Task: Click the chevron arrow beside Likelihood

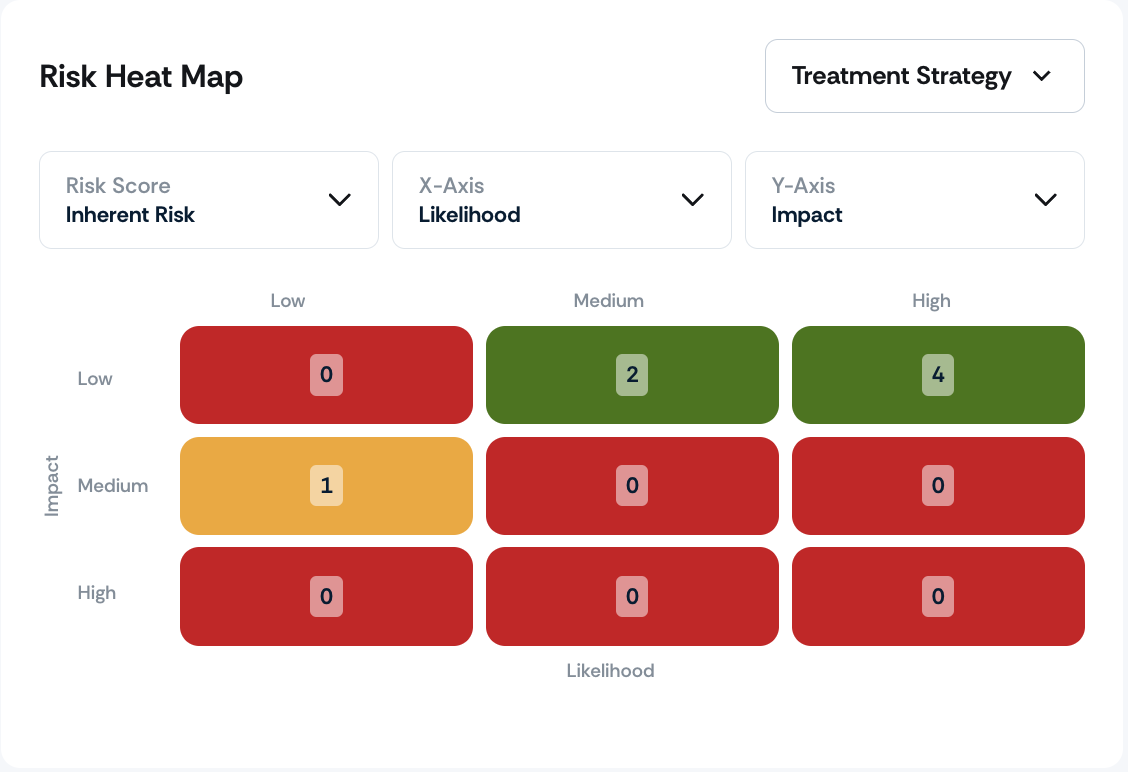Action: [692, 199]
